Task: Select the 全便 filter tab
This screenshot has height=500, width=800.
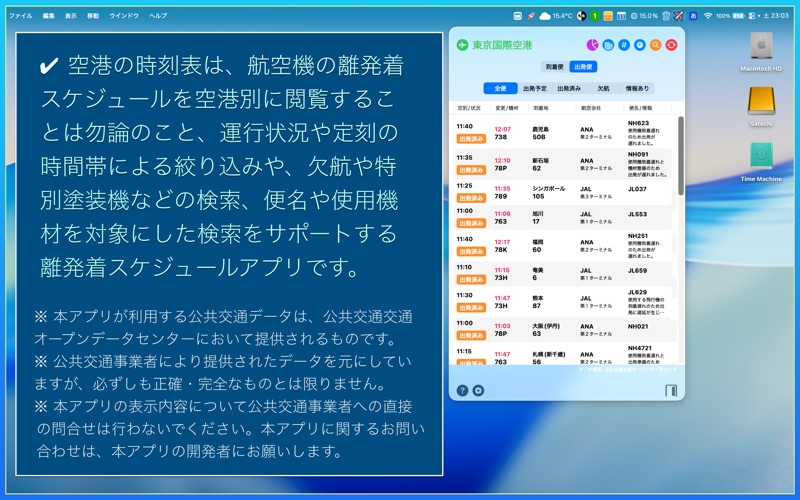Action: coord(500,88)
